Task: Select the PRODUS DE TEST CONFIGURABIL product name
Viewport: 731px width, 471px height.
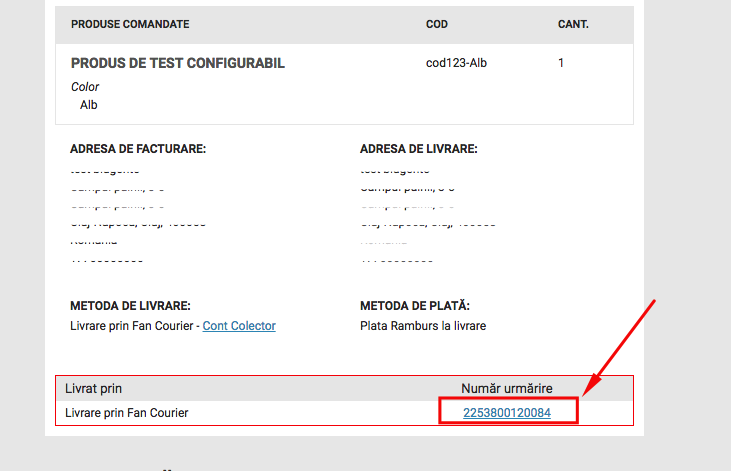Action: (178, 63)
